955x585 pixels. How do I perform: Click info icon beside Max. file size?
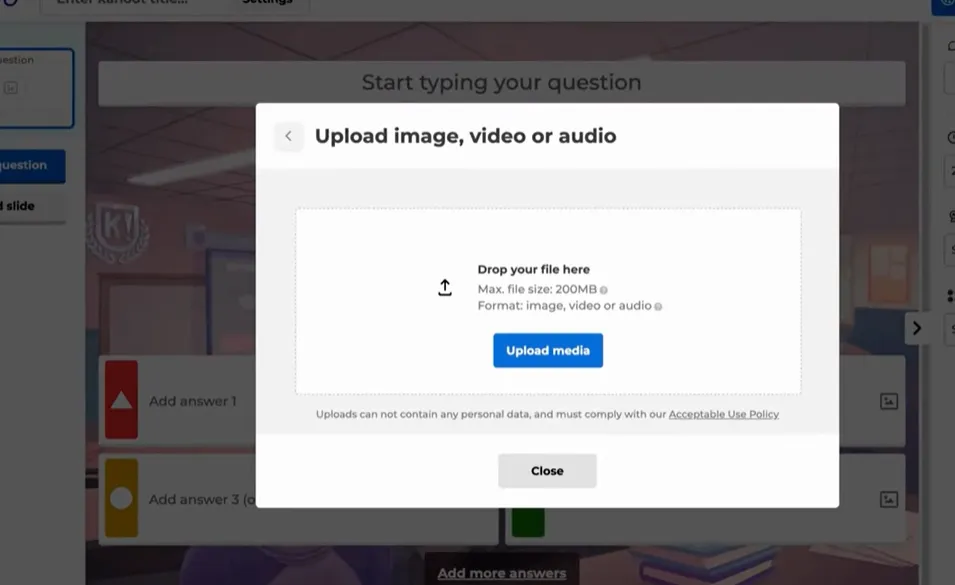coord(604,290)
